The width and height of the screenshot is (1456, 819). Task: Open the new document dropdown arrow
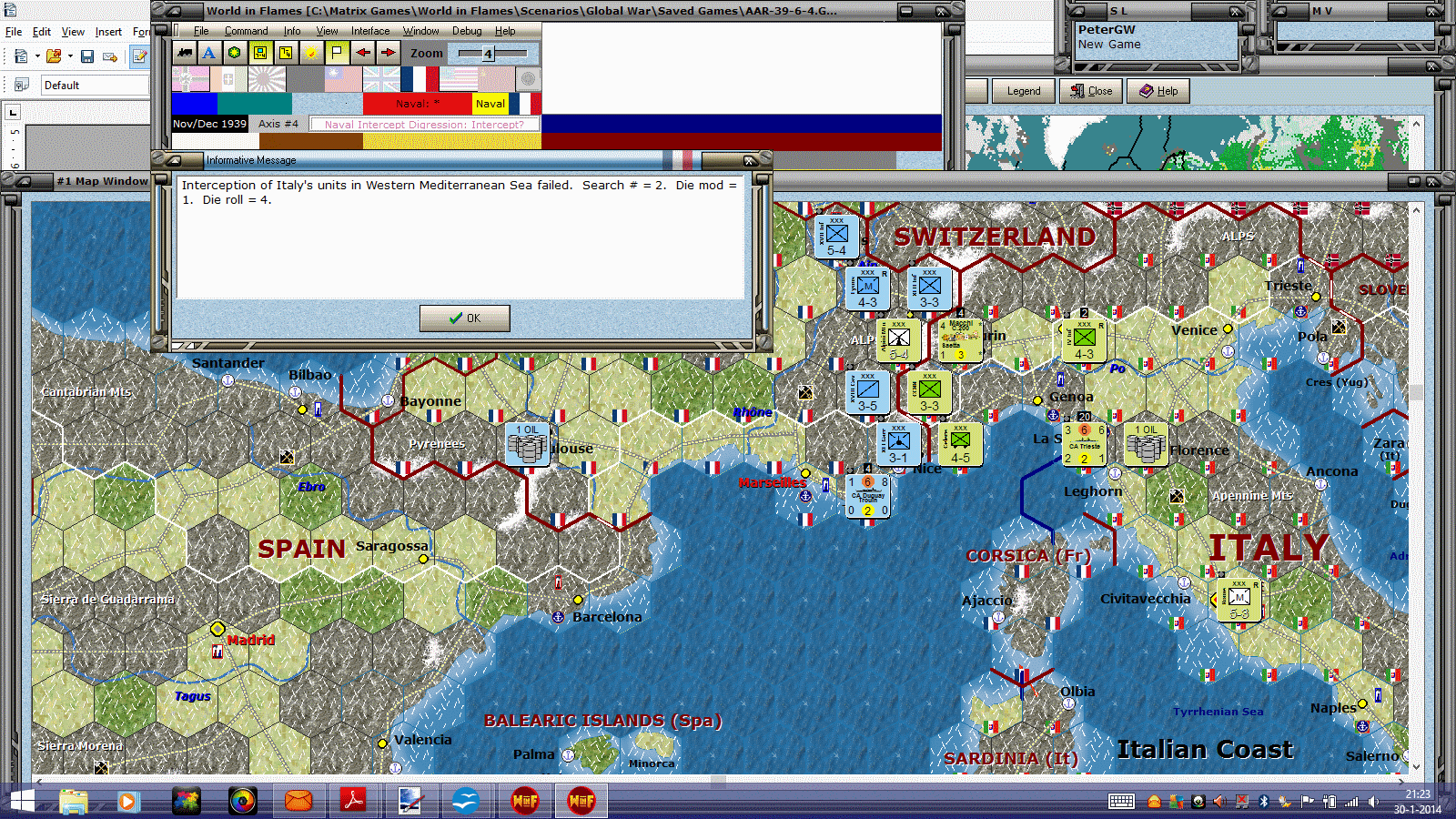[37, 56]
